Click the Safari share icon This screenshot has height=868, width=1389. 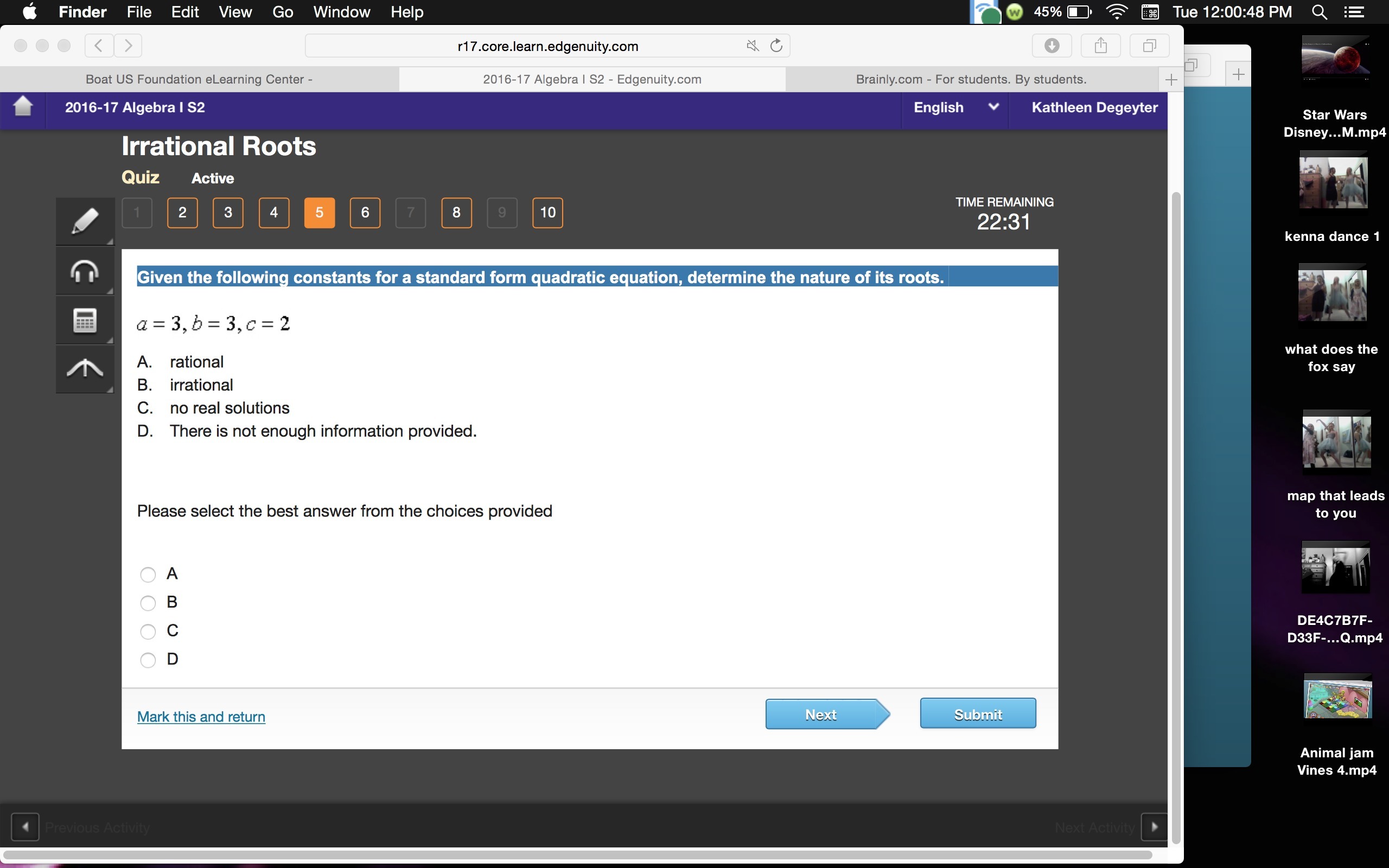[x=1100, y=46]
